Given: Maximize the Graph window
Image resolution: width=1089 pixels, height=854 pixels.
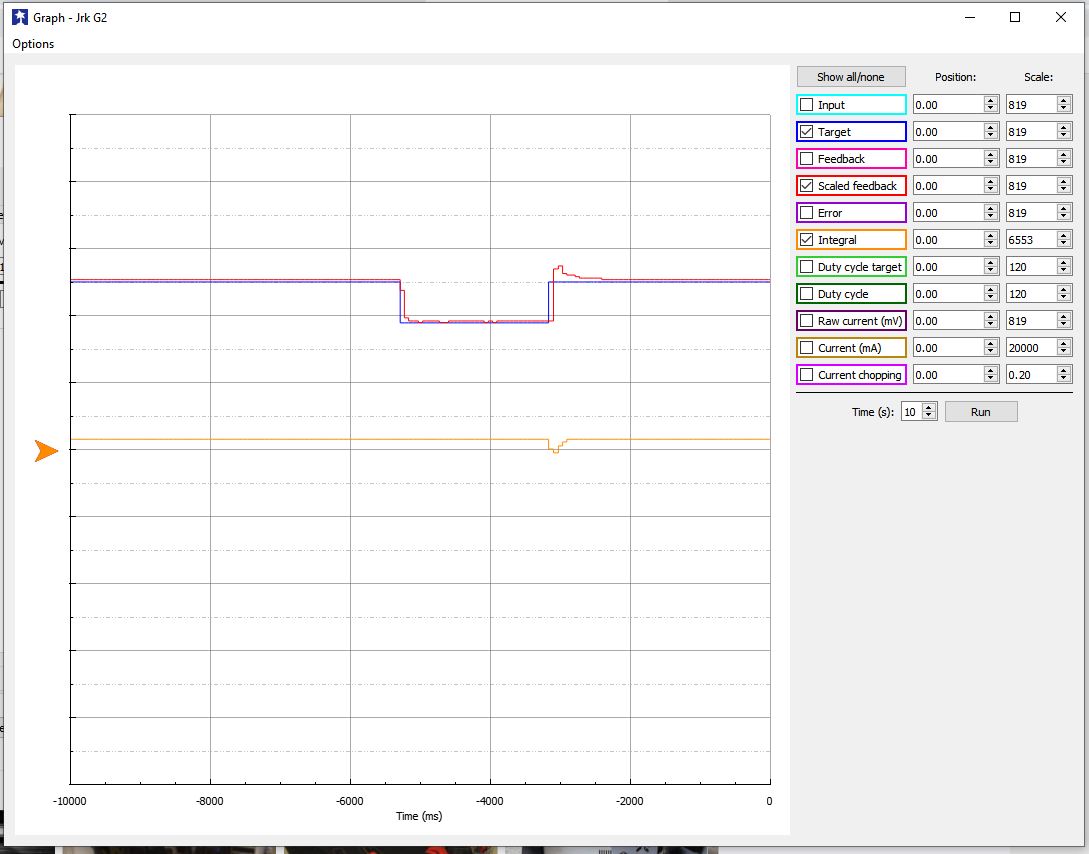Looking at the screenshot, I should coord(1015,17).
